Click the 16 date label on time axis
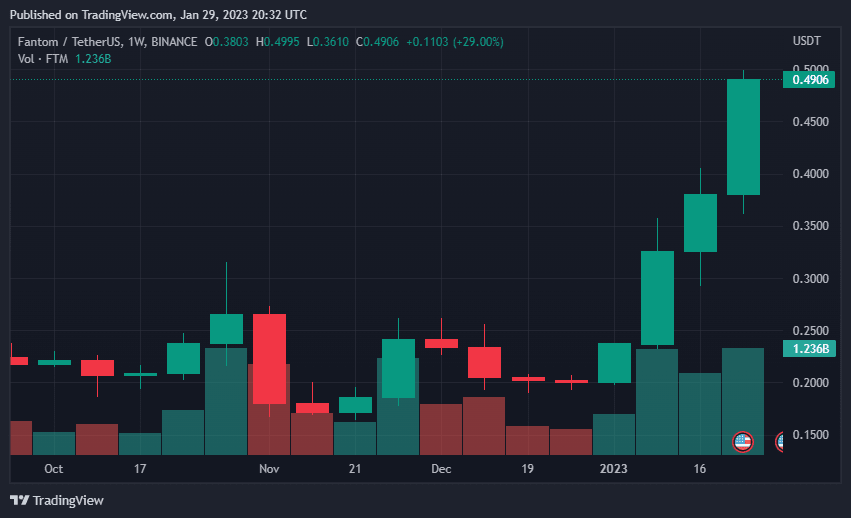Image resolution: width=851 pixels, height=518 pixels. pyautogui.click(x=700, y=469)
